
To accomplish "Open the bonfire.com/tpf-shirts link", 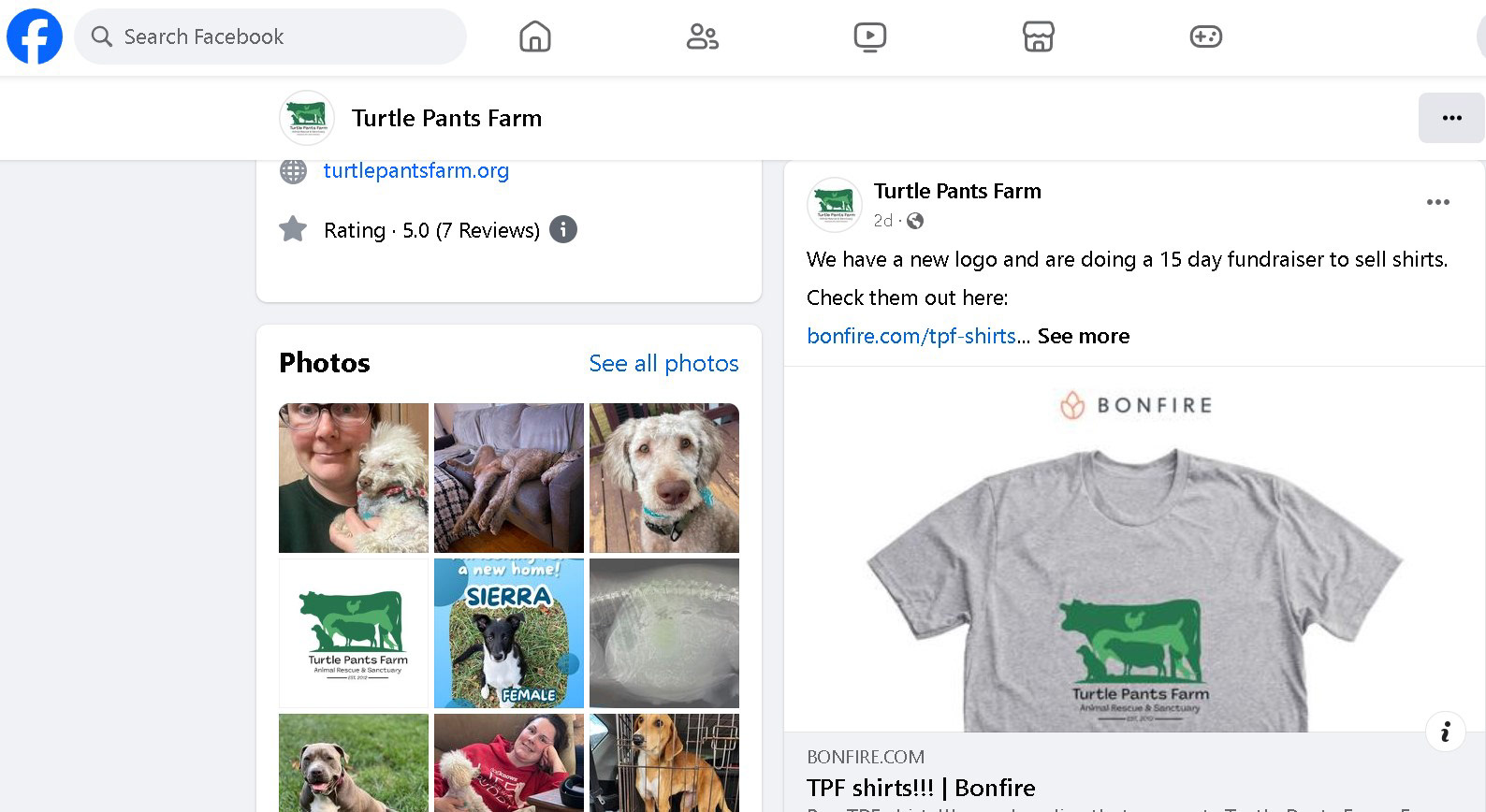I will (911, 336).
